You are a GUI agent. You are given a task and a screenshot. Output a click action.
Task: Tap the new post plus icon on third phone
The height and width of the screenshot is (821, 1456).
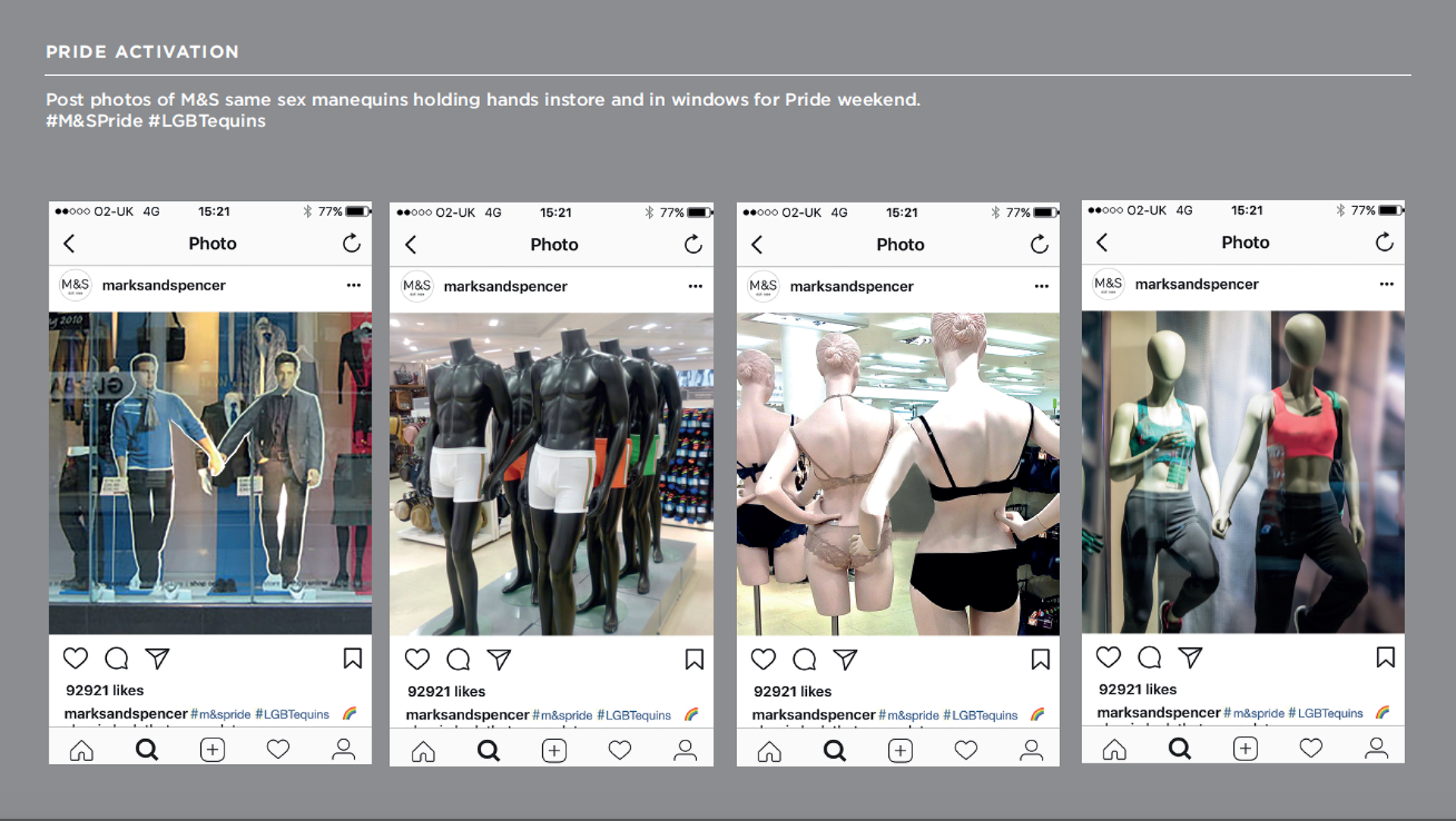point(900,751)
